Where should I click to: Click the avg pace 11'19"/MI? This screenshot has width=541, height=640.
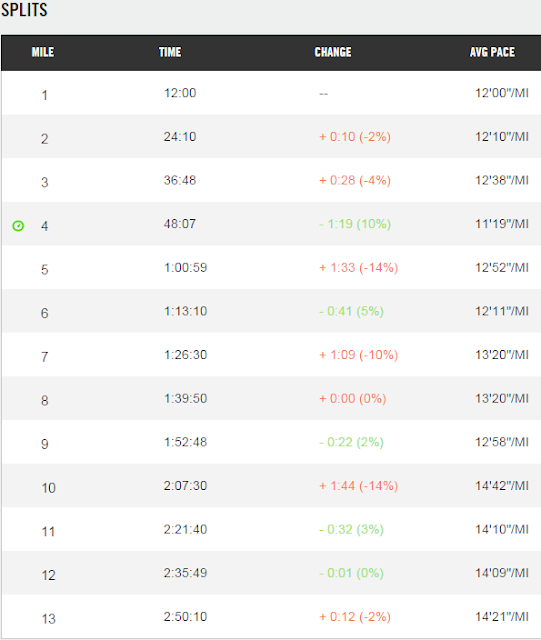click(502, 224)
